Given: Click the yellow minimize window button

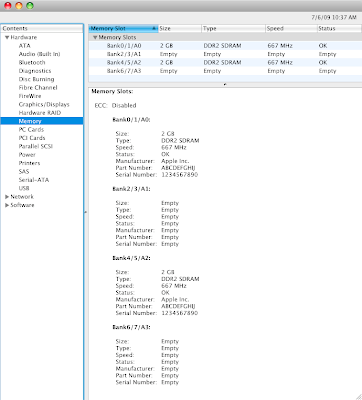Looking at the screenshot, I should pyautogui.click(x=19, y=5).
